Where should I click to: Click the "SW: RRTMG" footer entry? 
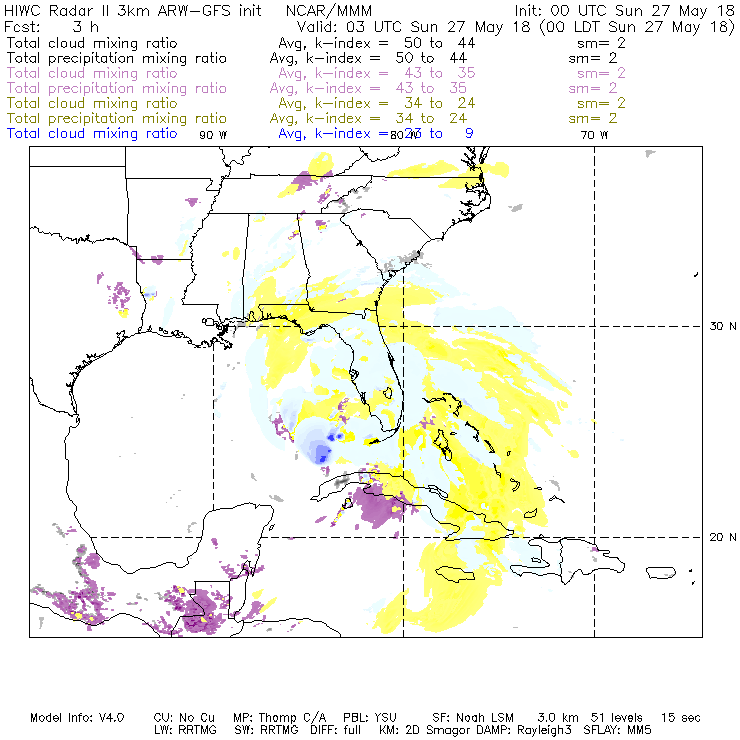coord(266,730)
